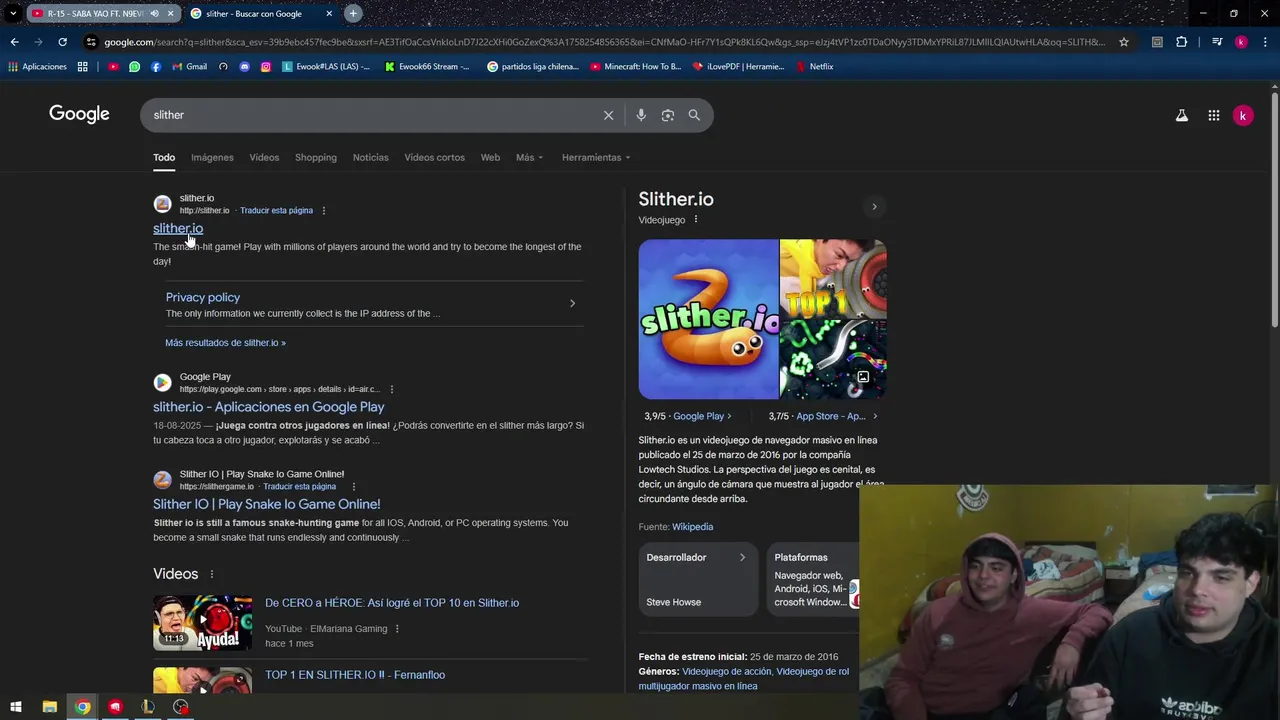
Task: Open the Google Play rating chevron
Action: (729, 416)
